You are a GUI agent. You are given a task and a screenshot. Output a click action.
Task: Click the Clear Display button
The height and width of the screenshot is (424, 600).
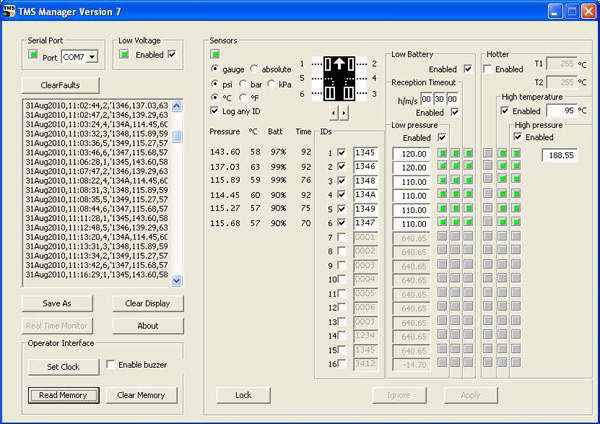148,303
